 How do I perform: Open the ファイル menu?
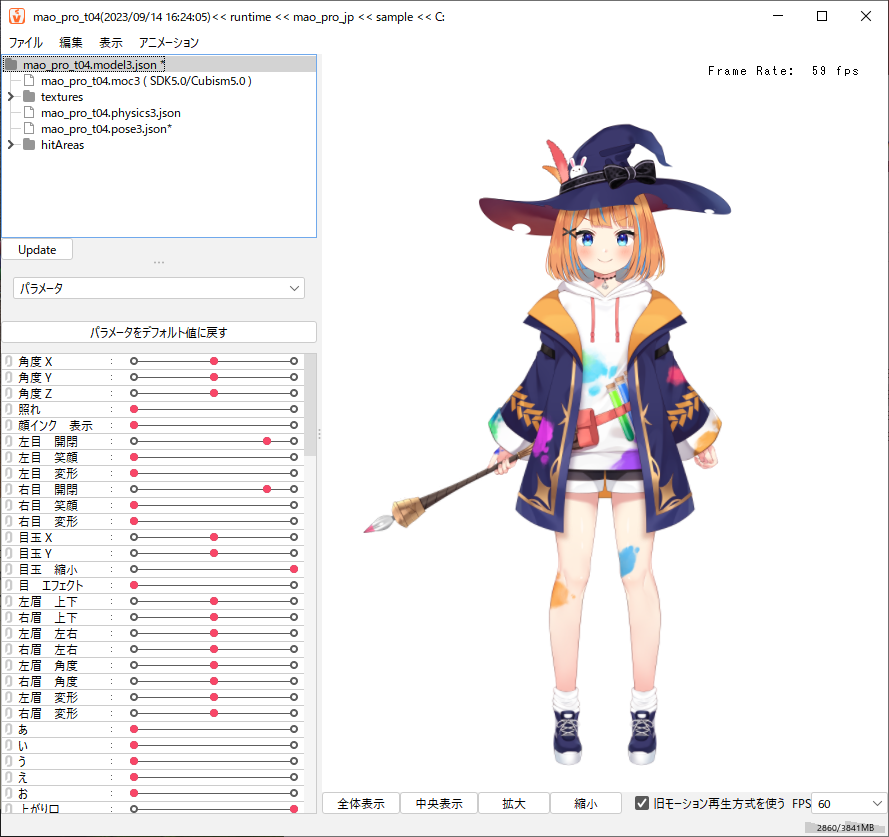25,43
